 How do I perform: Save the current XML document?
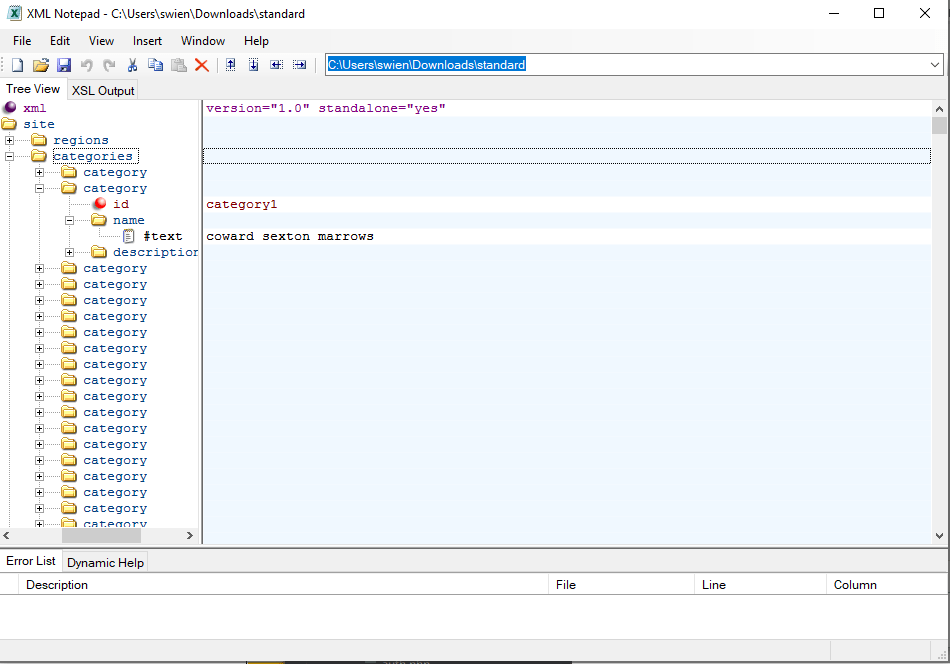[x=64, y=64]
